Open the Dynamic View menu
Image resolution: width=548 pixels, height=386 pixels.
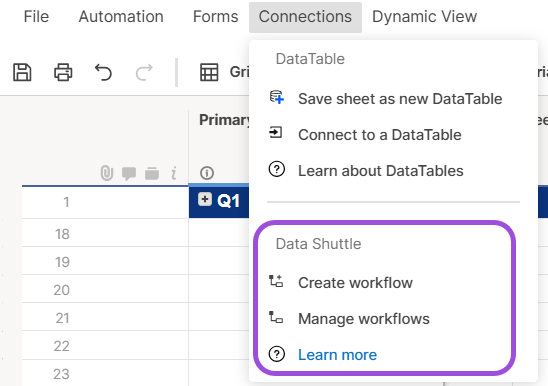[424, 17]
